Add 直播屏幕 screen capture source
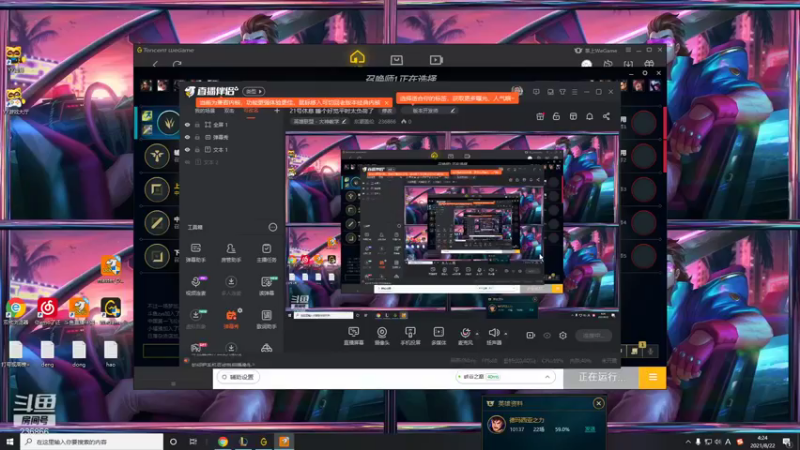The height and width of the screenshot is (450, 800). point(354,336)
